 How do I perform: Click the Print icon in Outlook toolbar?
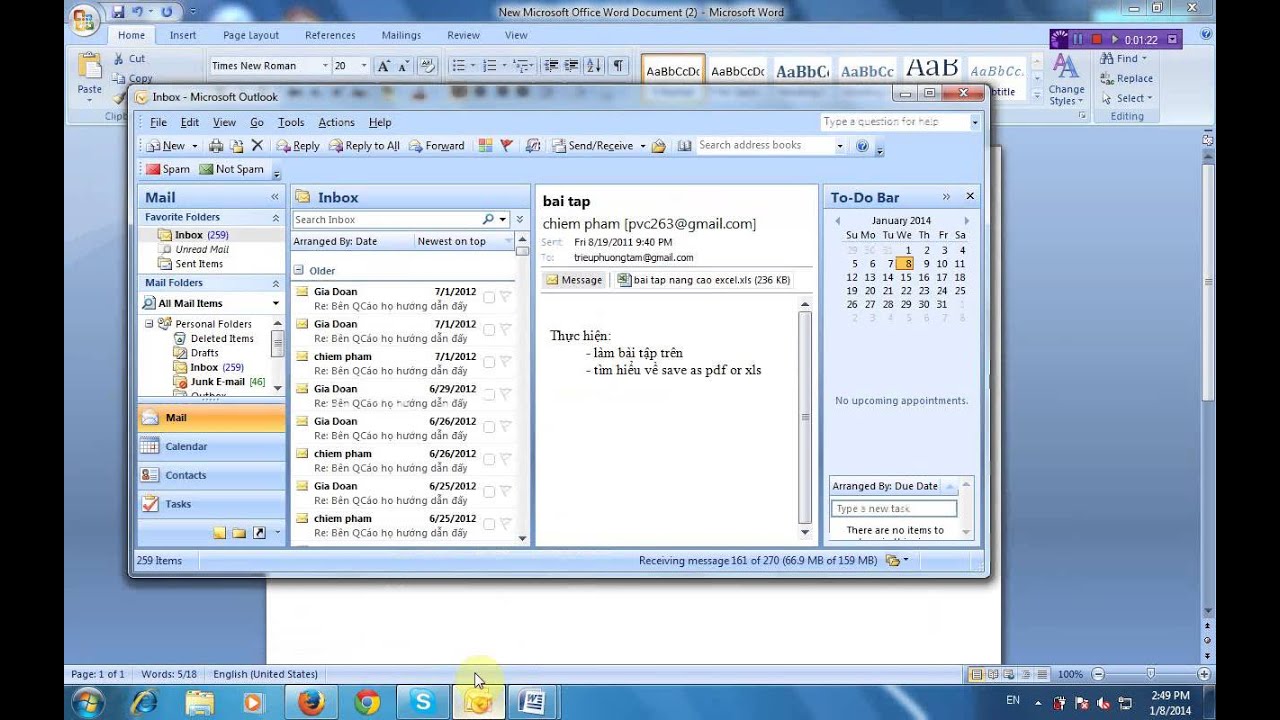[x=216, y=146]
